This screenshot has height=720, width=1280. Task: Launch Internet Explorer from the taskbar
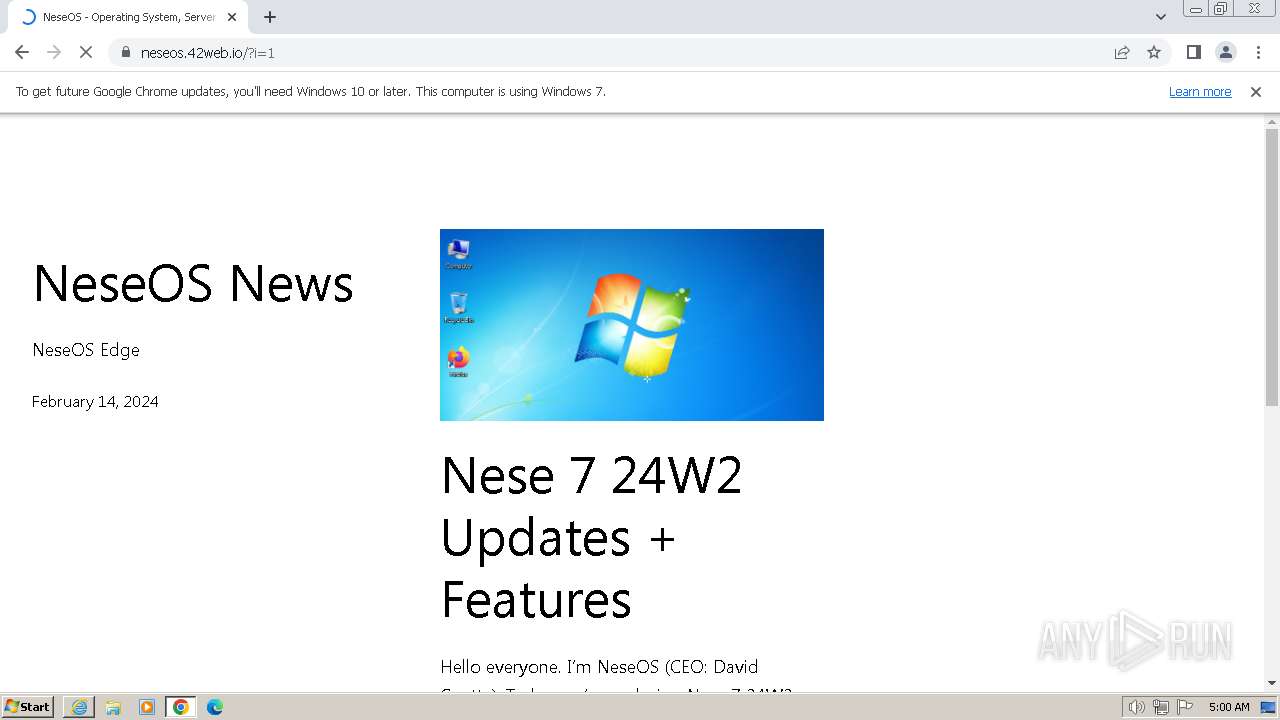point(79,707)
